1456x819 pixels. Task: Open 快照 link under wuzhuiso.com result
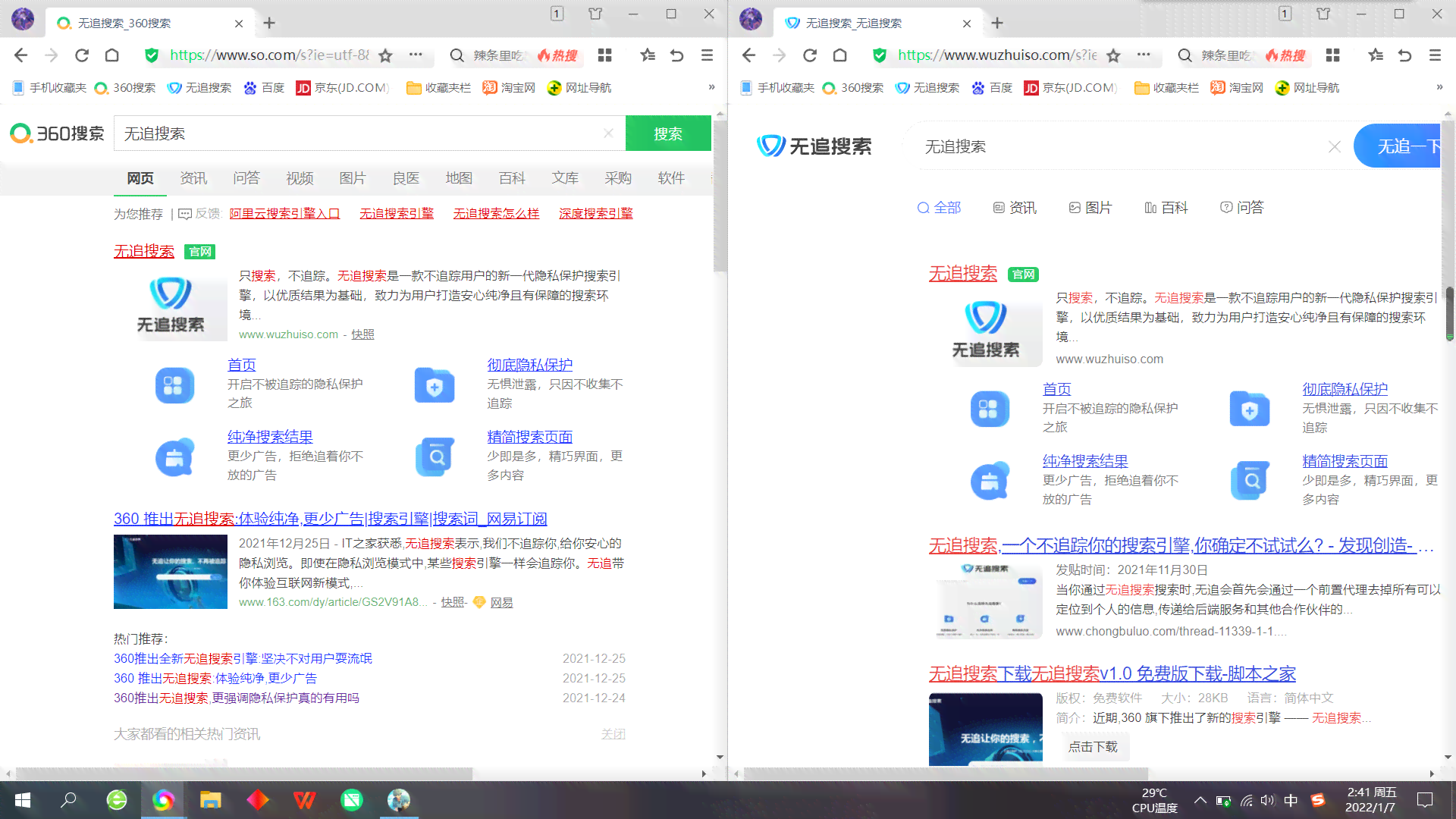click(x=362, y=334)
